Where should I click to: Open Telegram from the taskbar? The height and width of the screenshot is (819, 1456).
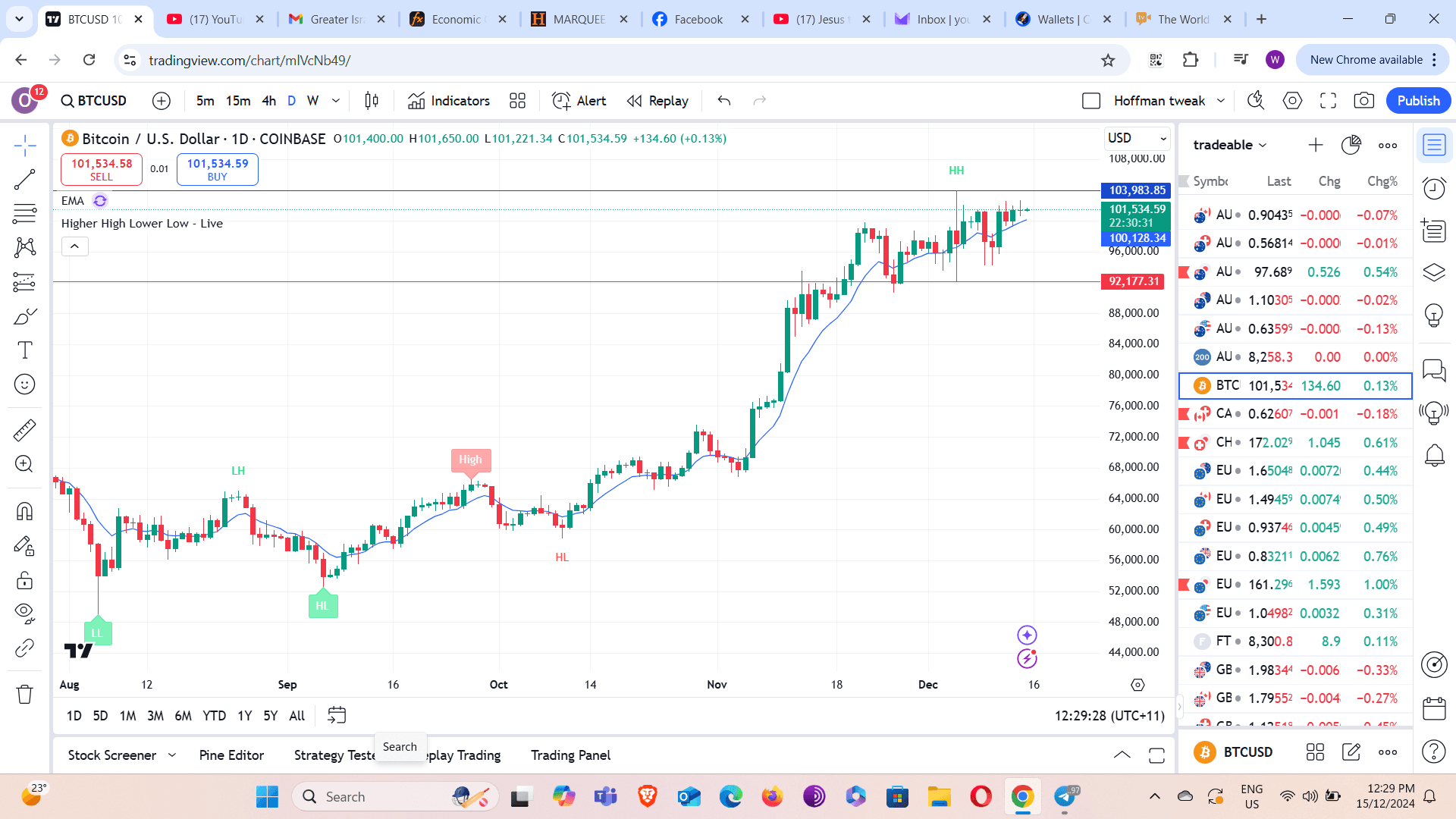pos(1065,797)
